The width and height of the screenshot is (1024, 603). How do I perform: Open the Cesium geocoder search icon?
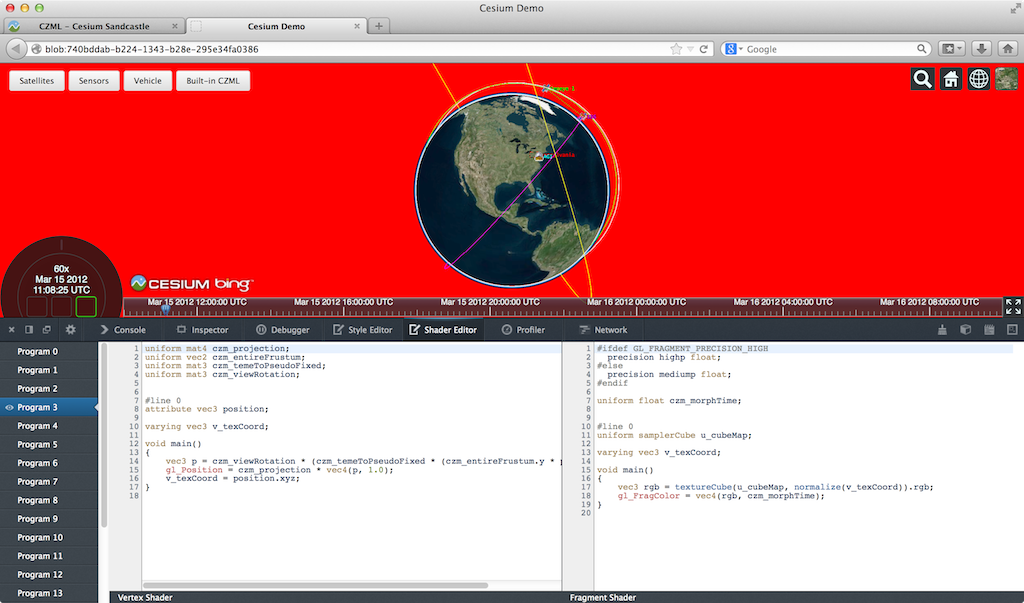[x=922, y=79]
